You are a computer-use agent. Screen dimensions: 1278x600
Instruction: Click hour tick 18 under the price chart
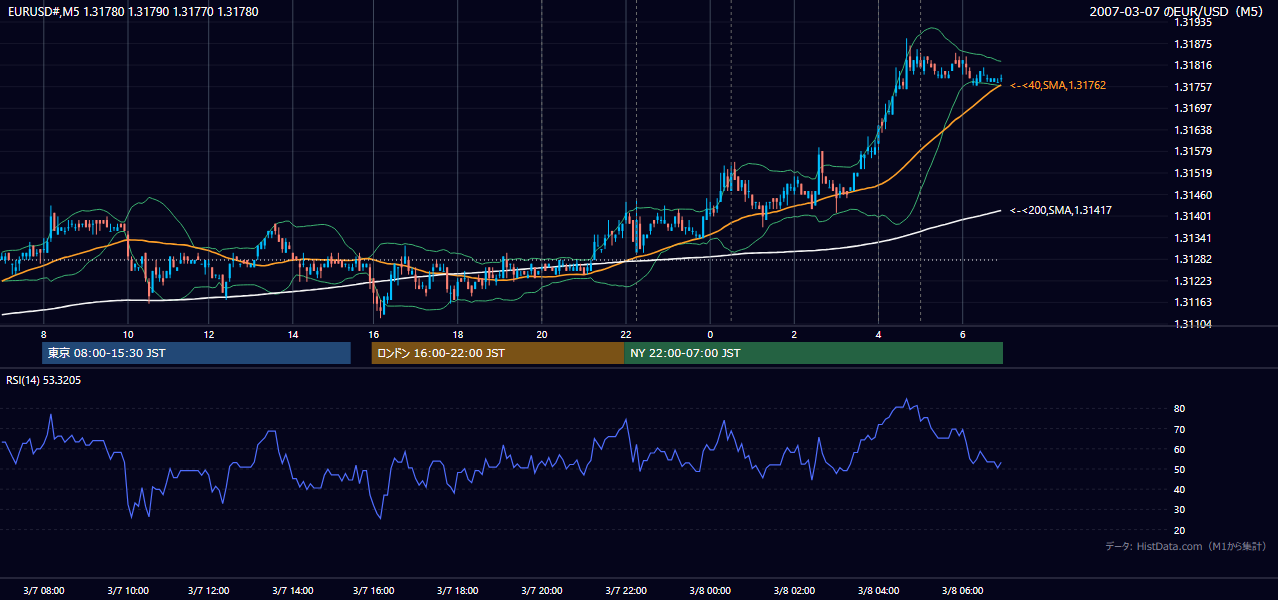click(457, 334)
